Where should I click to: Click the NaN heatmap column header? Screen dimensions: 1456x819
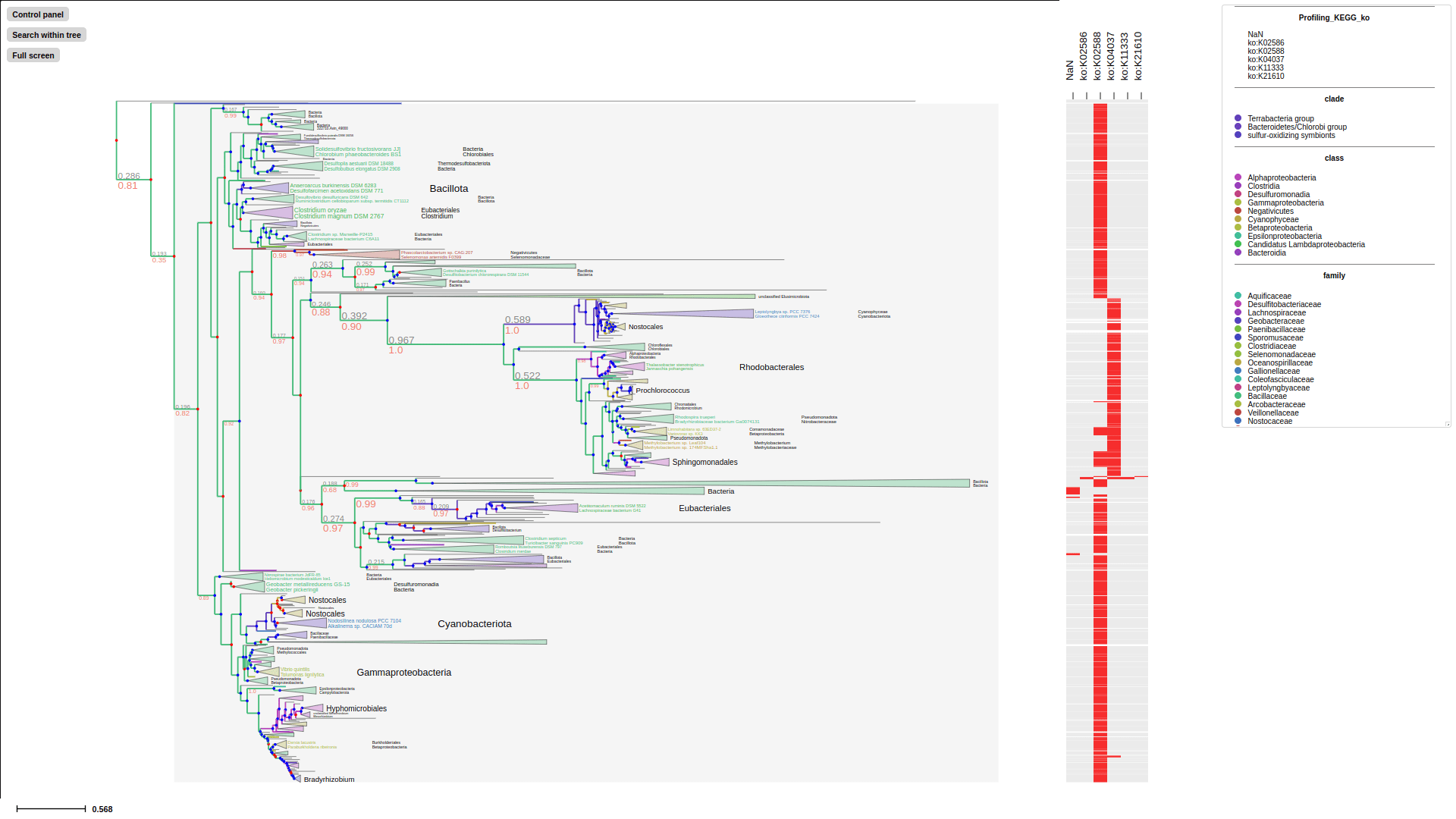tap(1070, 71)
